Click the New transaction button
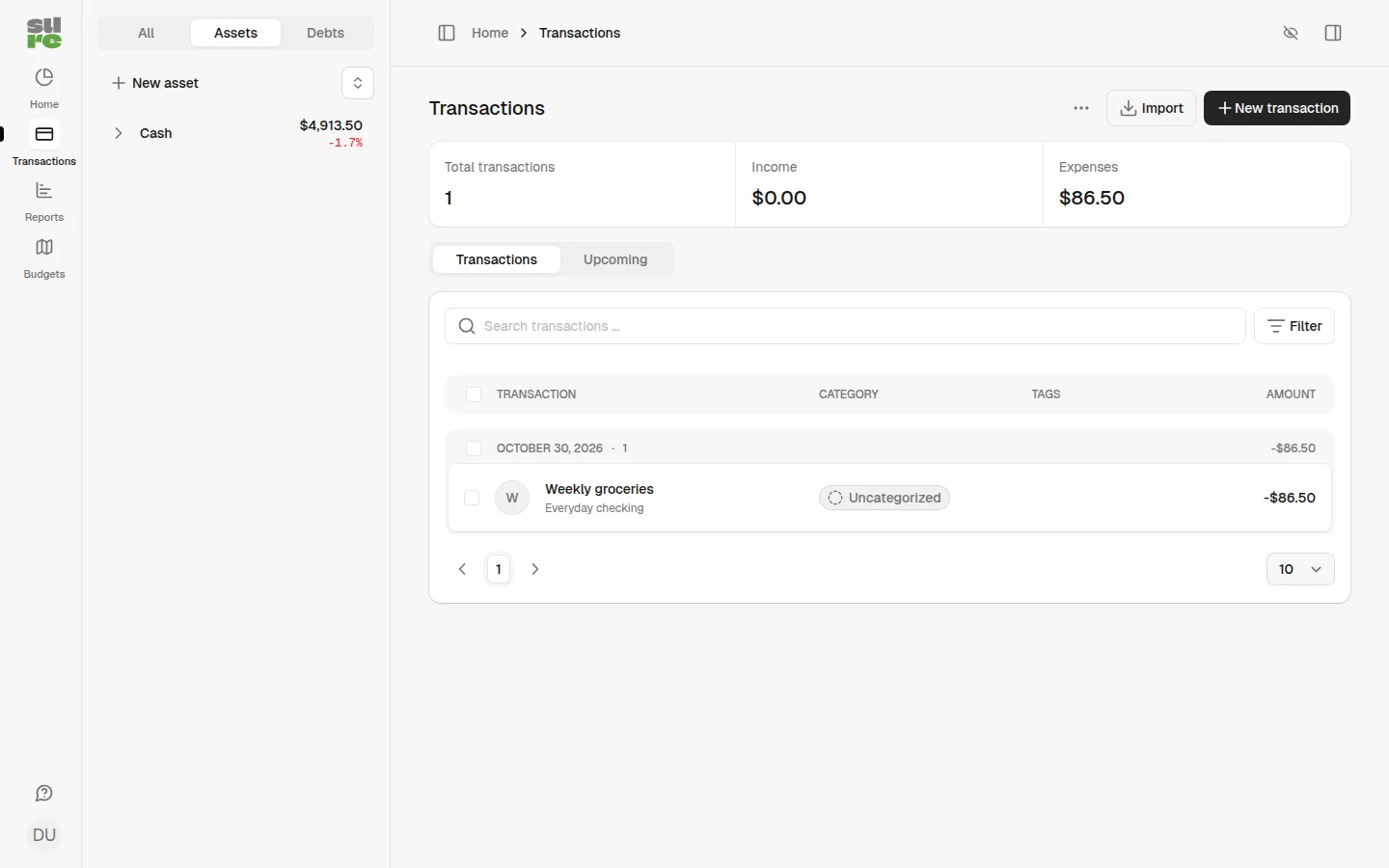1389x868 pixels. click(1277, 108)
